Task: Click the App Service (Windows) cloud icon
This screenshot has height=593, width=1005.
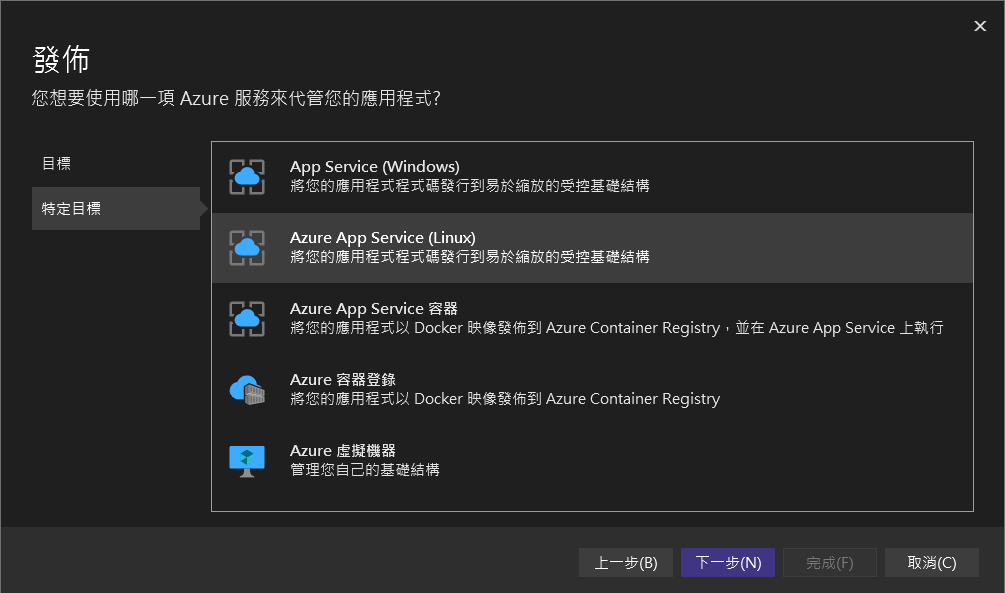Action: (247, 177)
